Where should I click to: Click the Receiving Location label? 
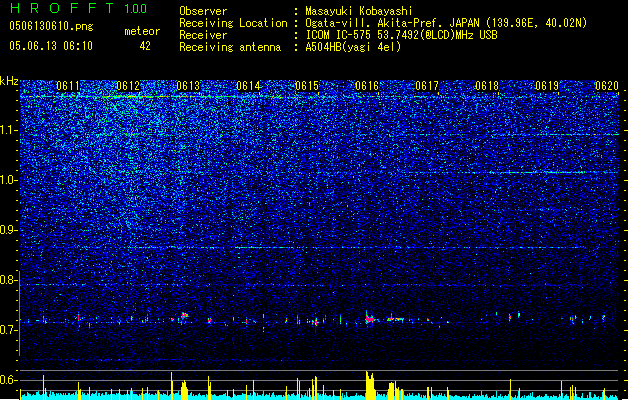[x=233, y=23]
